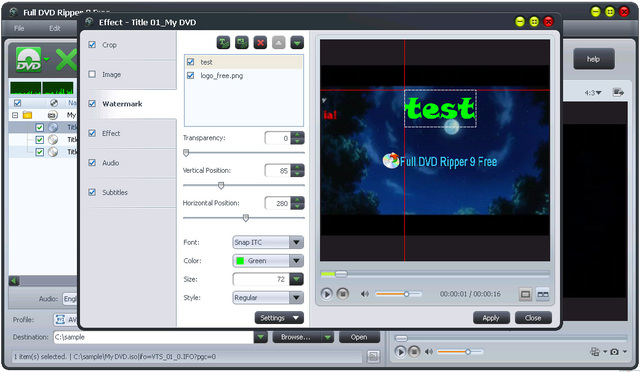The width and height of the screenshot is (640, 372).
Task: Click the Apply button
Action: 491,318
